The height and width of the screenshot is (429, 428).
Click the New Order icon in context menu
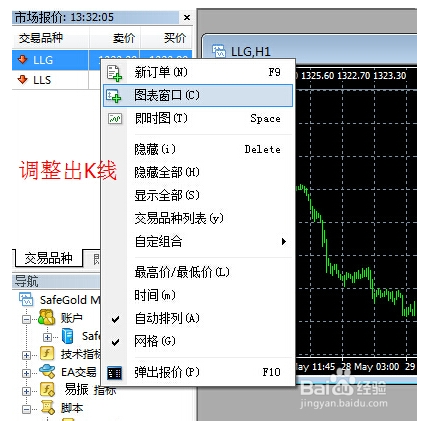point(114,73)
